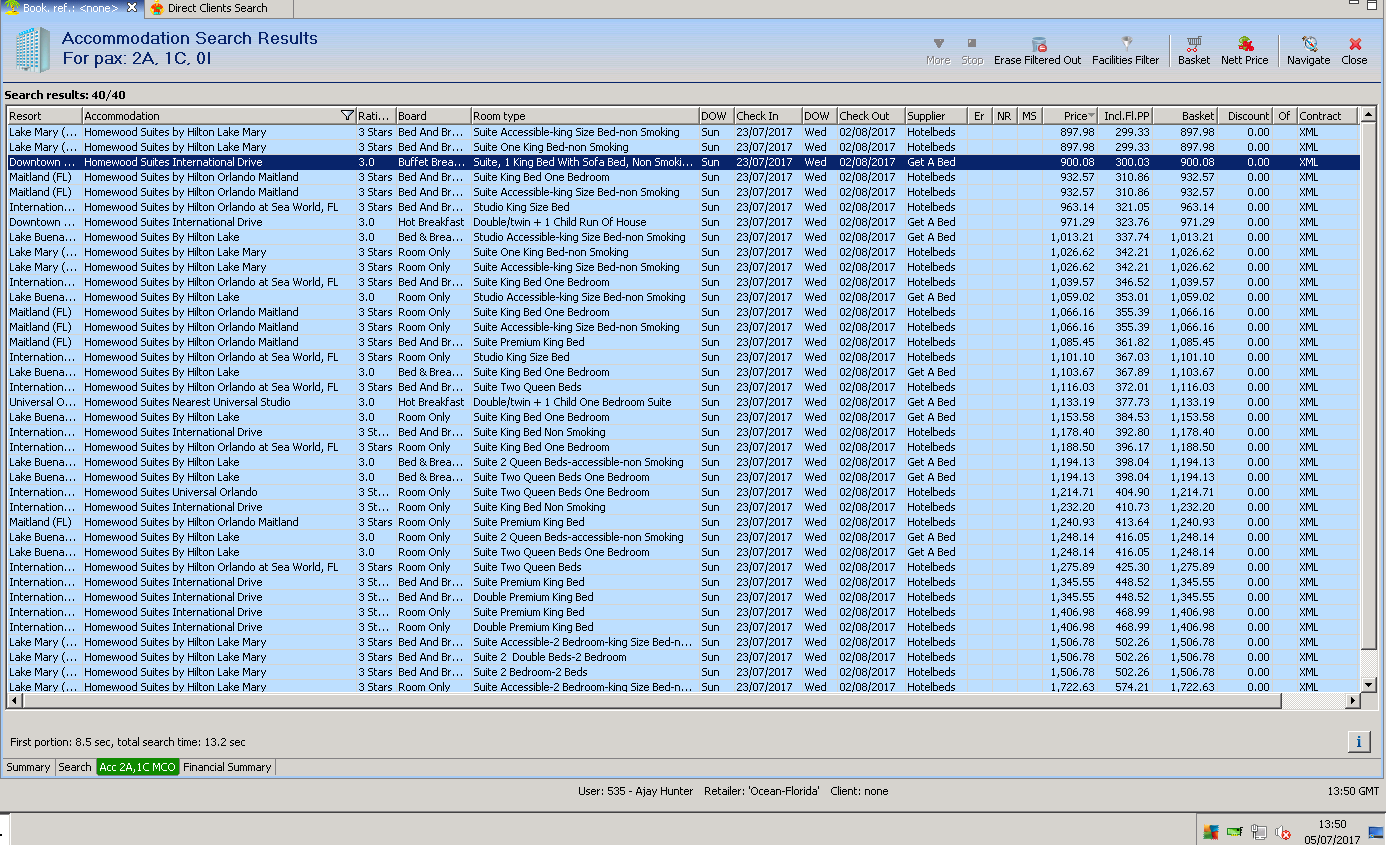Viewport: 1386px width, 845px height.
Task: Click horizontal scrollbar right arrow
Action: point(1353,701)
